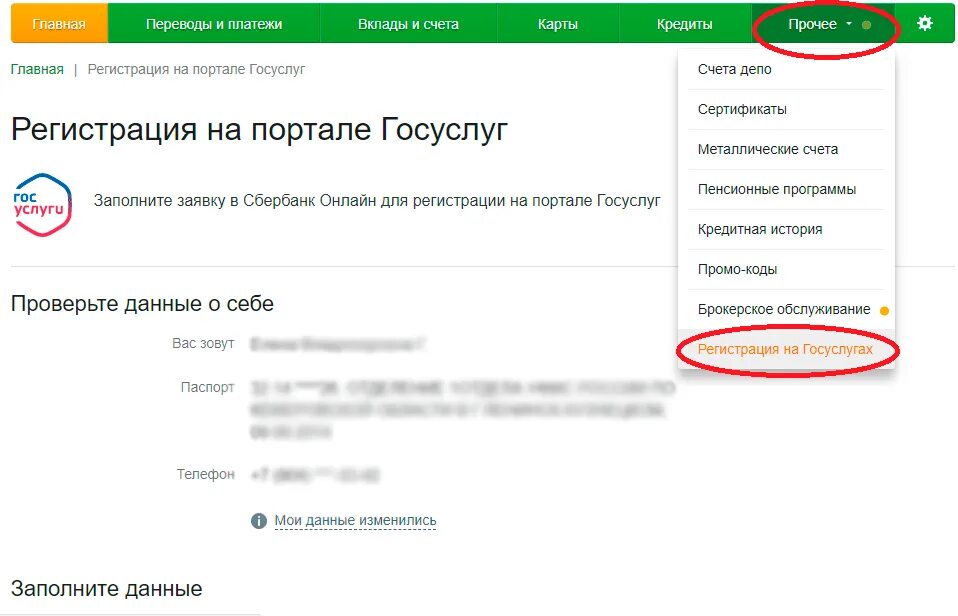Click "Мои данные изменились" link
This screenshot has width=958, height=616.
pyautogui.click(x=355, y=520)
